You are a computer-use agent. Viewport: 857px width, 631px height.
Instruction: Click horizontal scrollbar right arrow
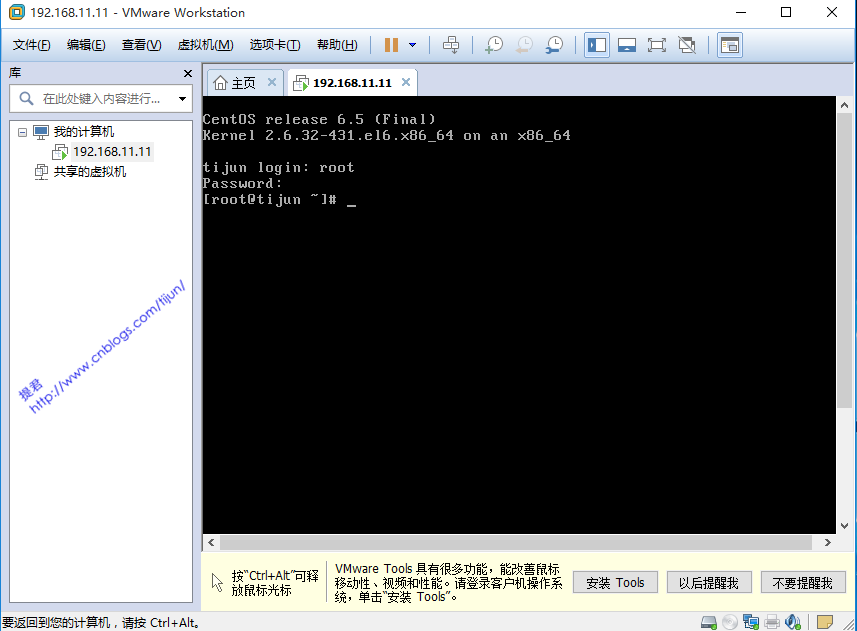827,542
